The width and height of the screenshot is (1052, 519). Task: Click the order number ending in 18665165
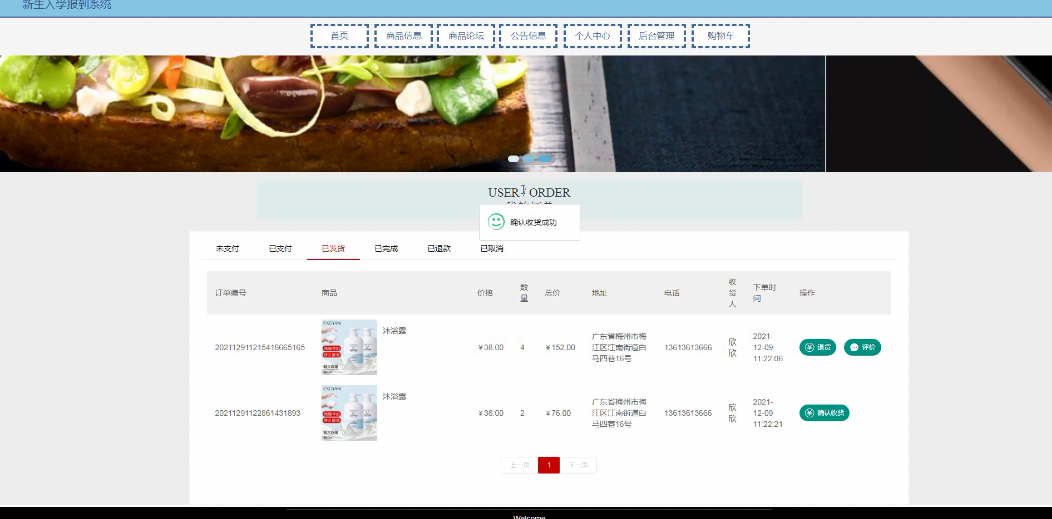tap(260, 347)
